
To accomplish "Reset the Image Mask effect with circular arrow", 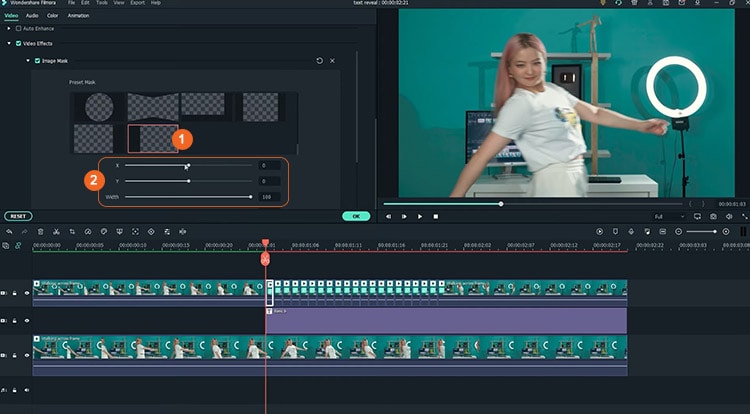I will [x=319, y=61].
